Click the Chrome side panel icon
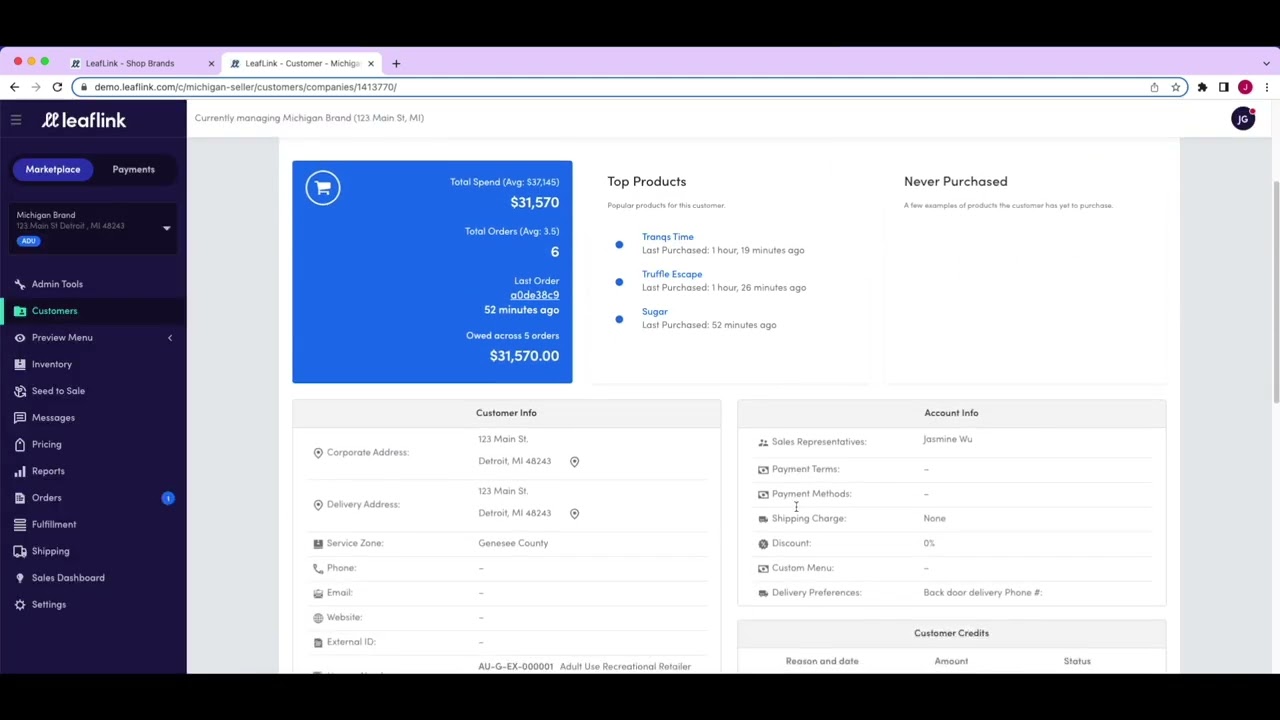1280x720 pixels. [1223, 87]
